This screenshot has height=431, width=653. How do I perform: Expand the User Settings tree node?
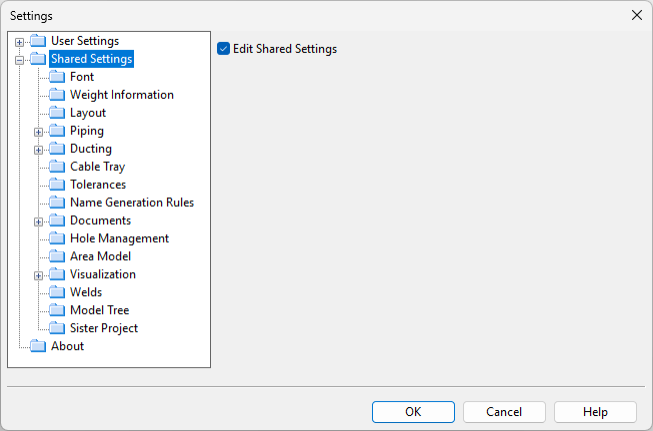pos(20,41)
